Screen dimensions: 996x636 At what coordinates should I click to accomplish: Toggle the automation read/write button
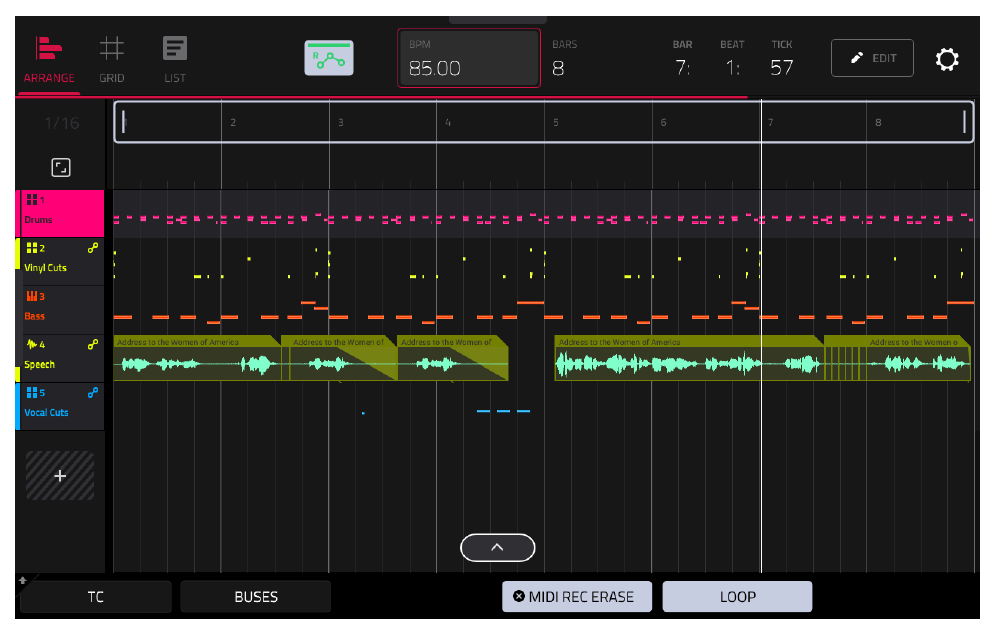[x=329, y=58]
